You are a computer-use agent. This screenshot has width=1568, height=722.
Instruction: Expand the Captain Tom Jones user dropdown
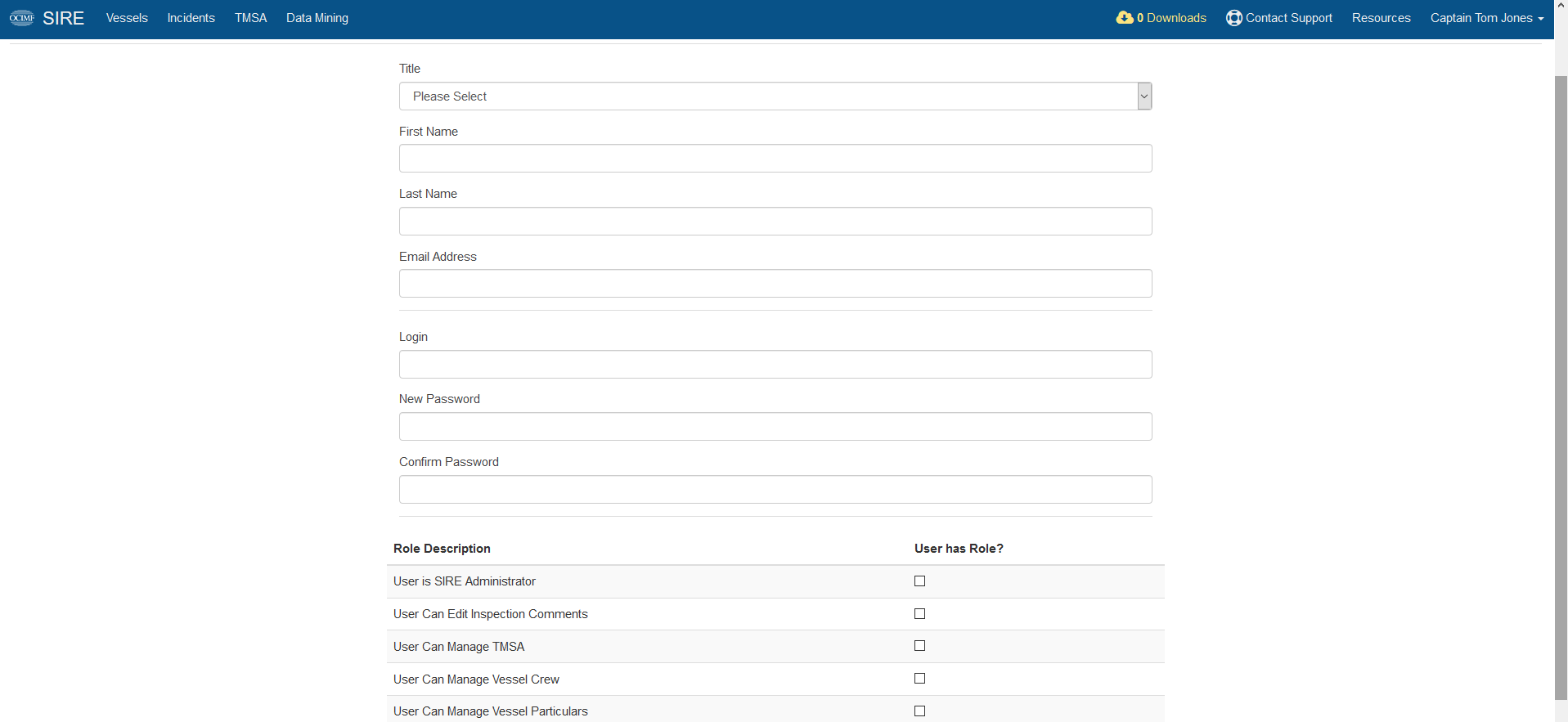tap(1487, 18)
